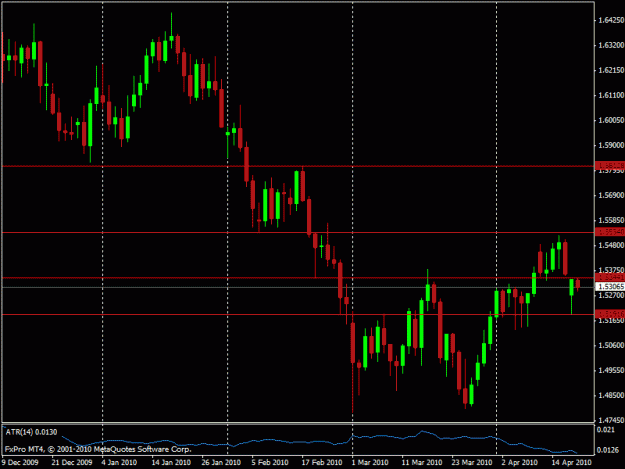The height and width of the screenshot is (469, 625).
Task: Select the red level tag overlapping 1.51650
Action: click(x=610, y=314)
